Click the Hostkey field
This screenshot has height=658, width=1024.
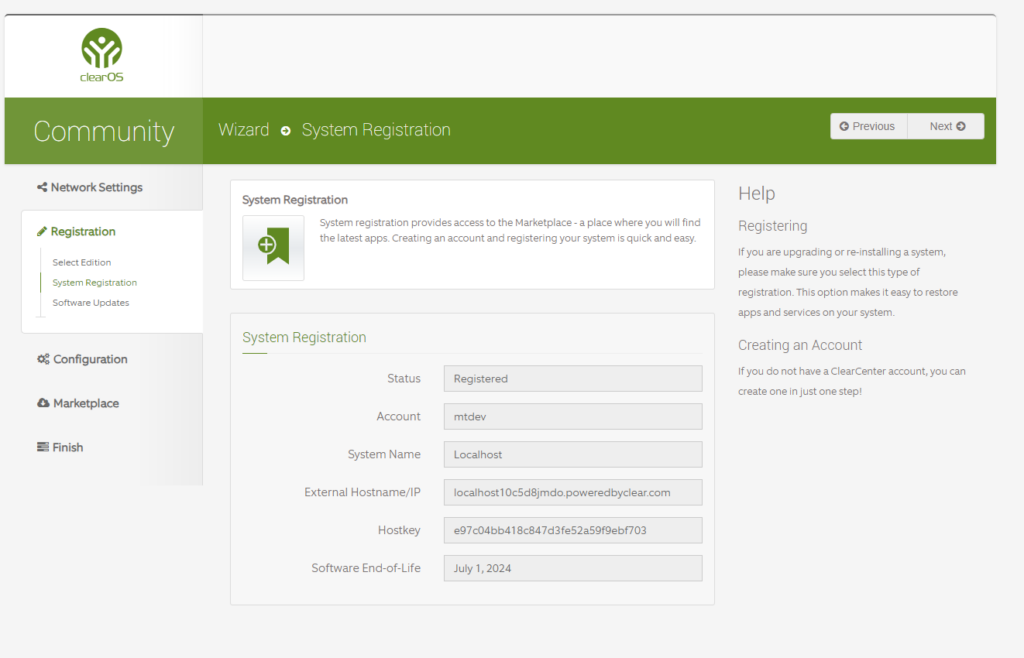(573, 530)
